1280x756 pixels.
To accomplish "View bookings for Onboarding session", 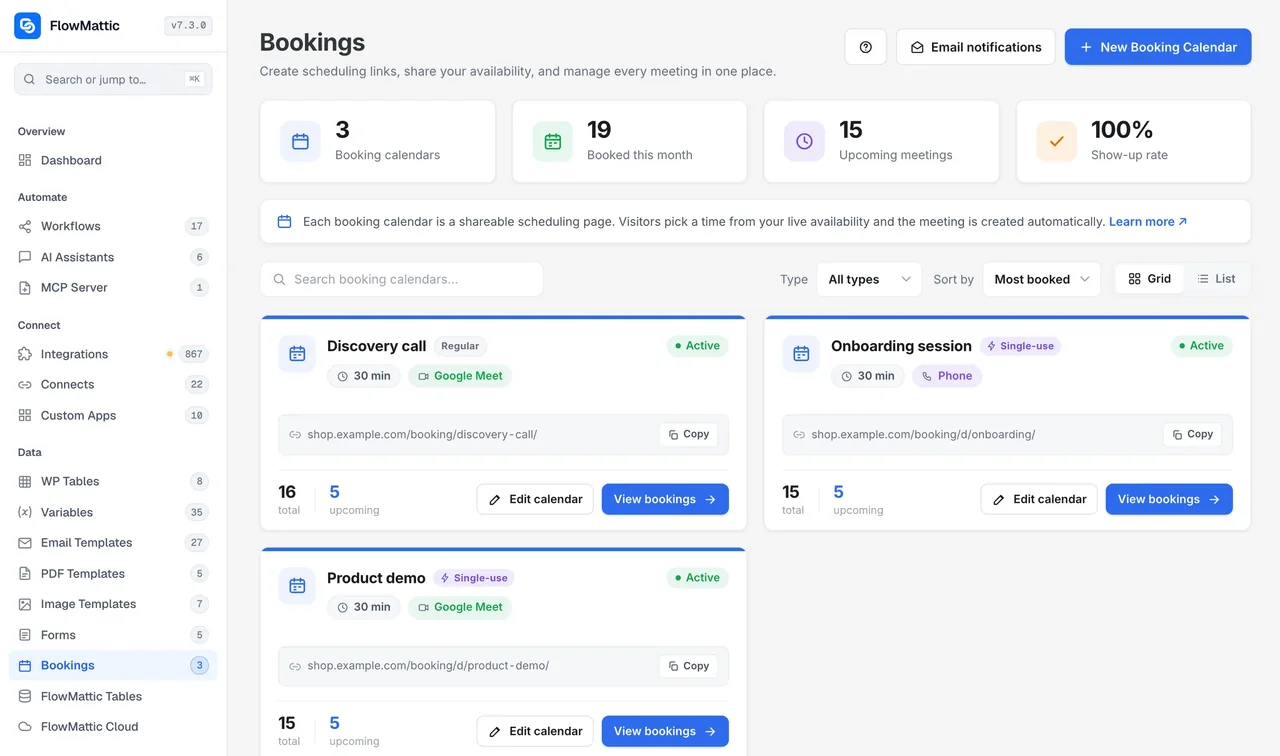I will point(1169,499).
